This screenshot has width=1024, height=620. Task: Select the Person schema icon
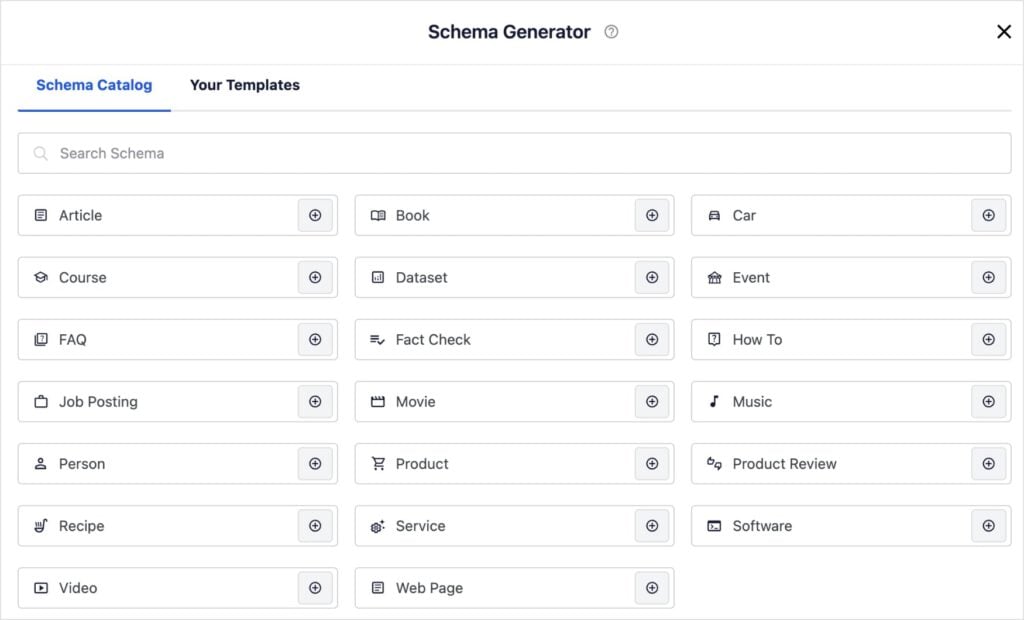(41, 463)
